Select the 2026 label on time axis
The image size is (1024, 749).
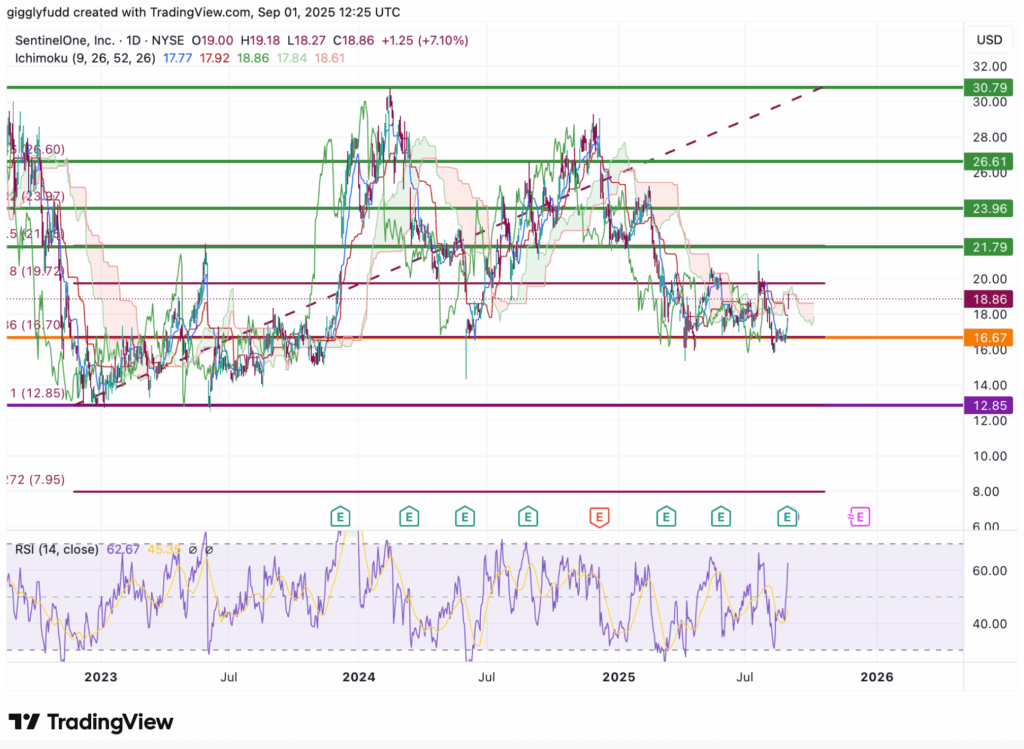point(877,676)
